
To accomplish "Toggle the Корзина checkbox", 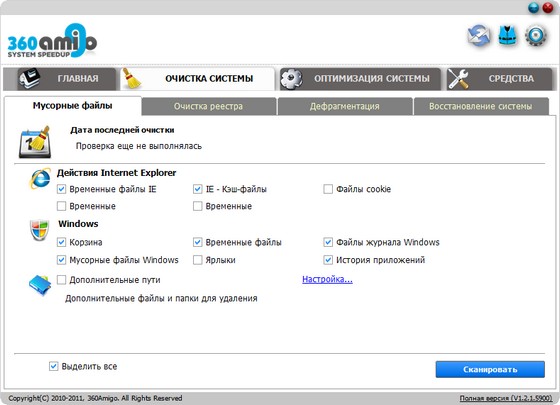I will pyautogui.click(x=61, y=242).
